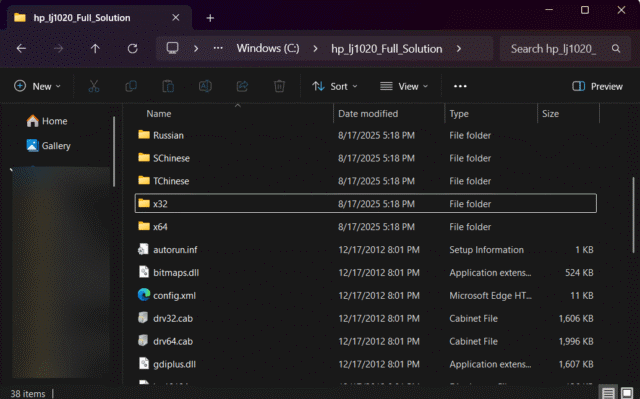Click Windows (C:) in the address path
The height and width of the screenshot is (399, 640).
coord(268,49)
